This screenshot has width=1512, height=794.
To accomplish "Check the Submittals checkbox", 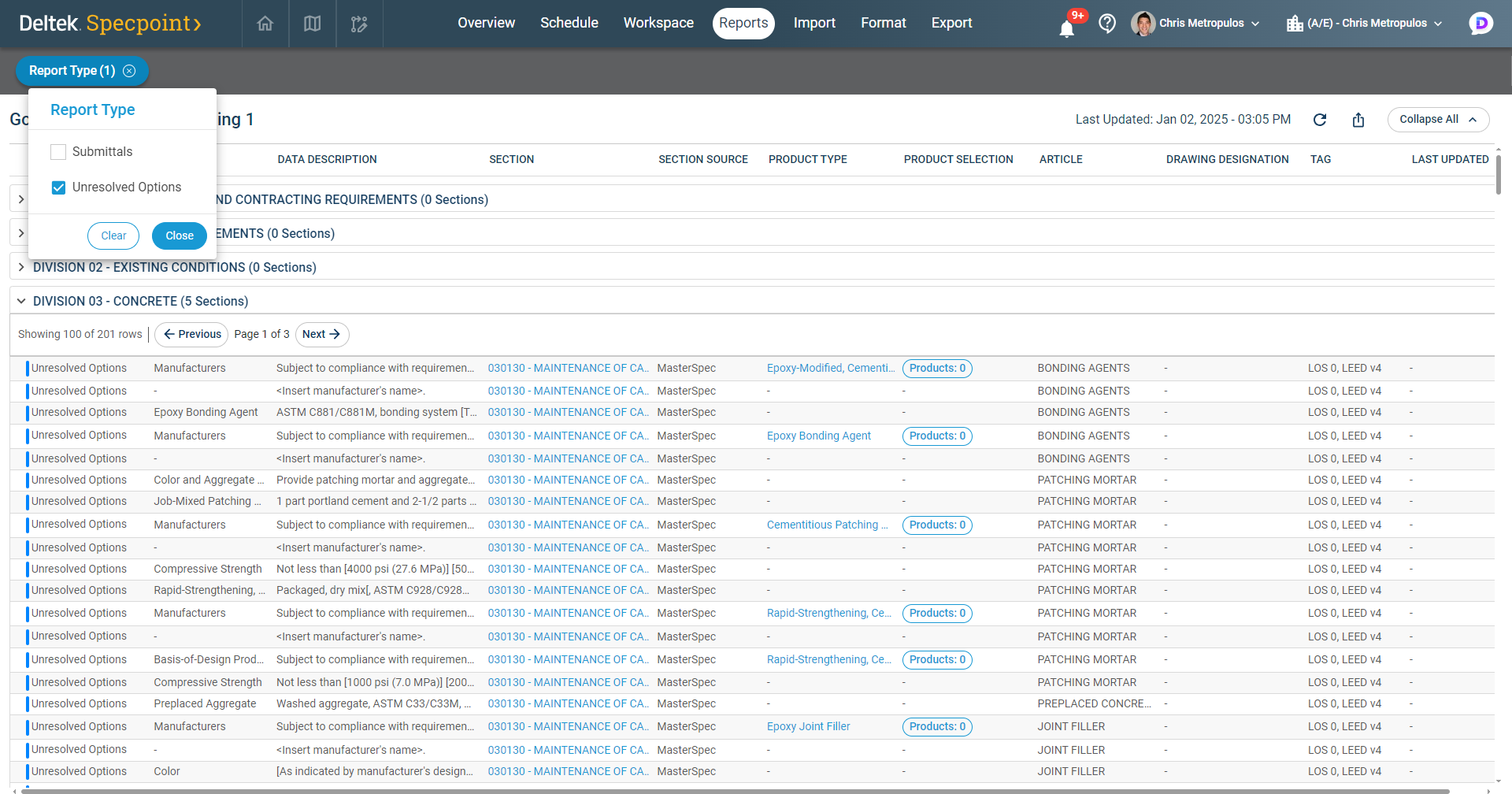I will (58, 152).
